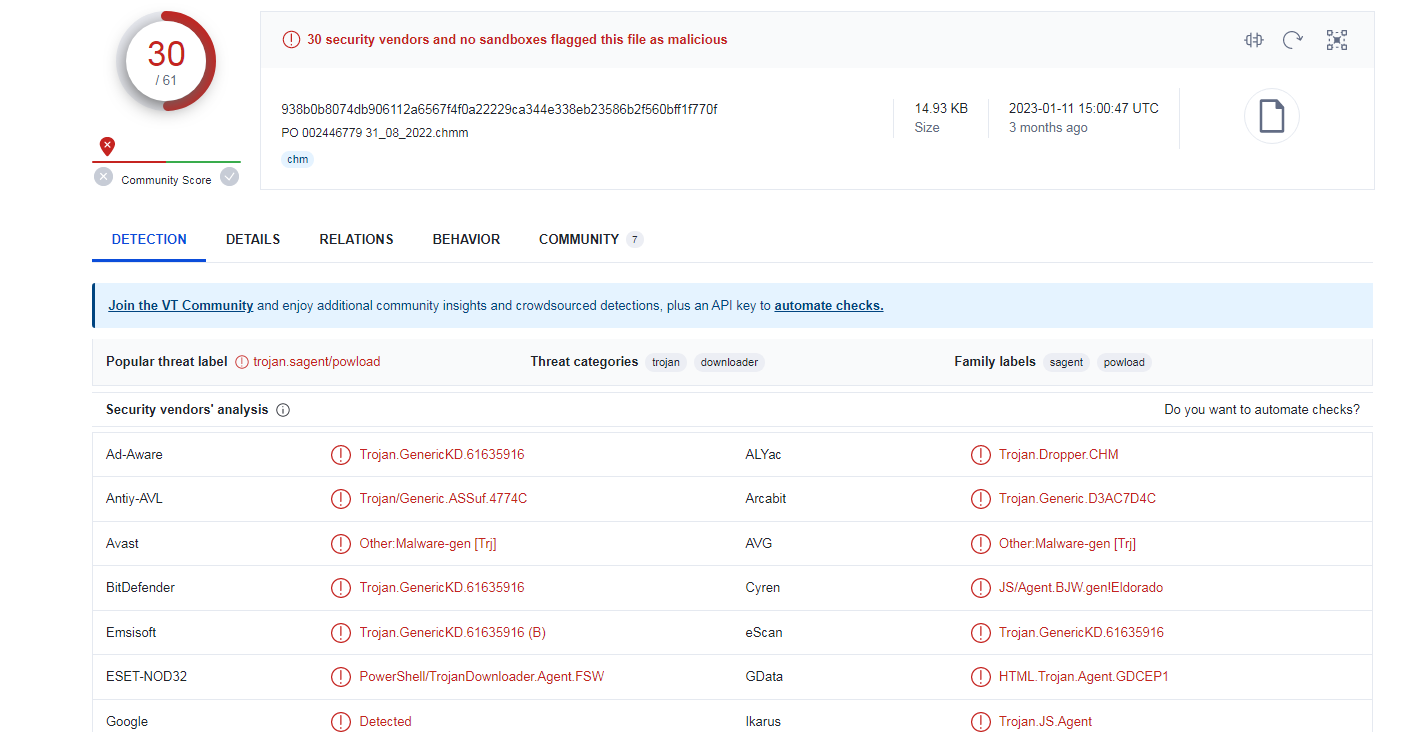Screen dimensions: 1415x732
Task: Click the Join the VT Community link
Action: coord(181,306)
